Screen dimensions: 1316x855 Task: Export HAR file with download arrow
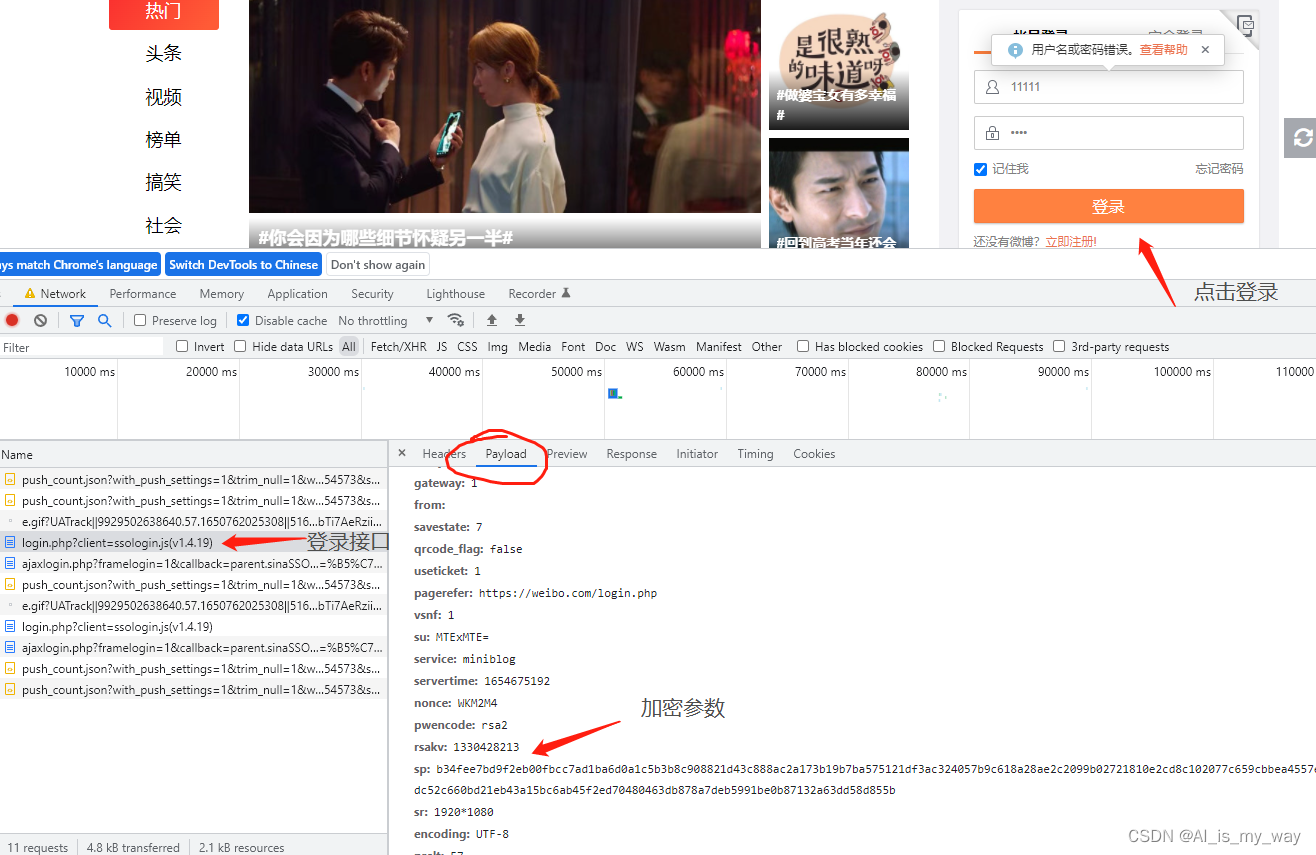[520, 320]
